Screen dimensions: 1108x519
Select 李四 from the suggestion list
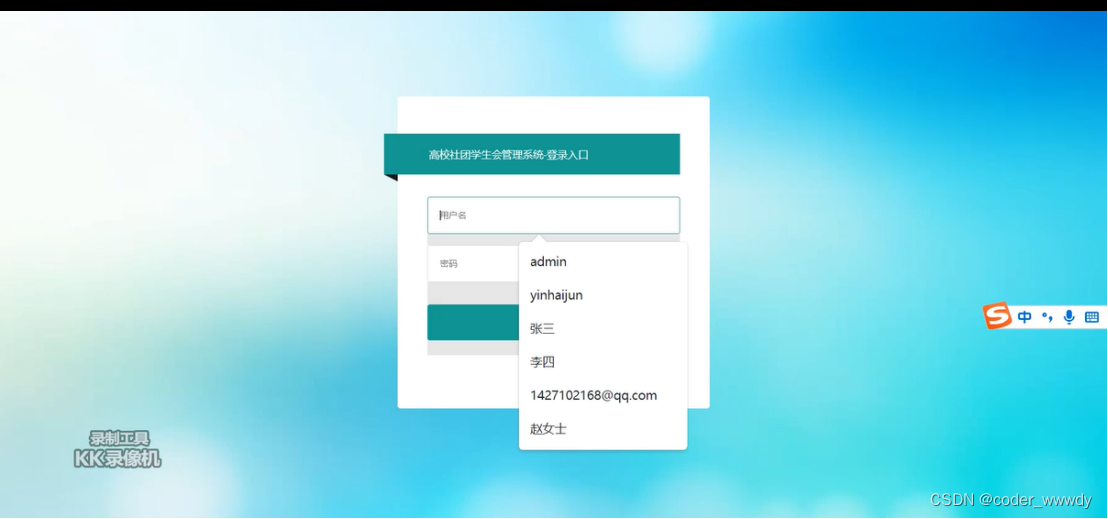click(x=603, y=362)
